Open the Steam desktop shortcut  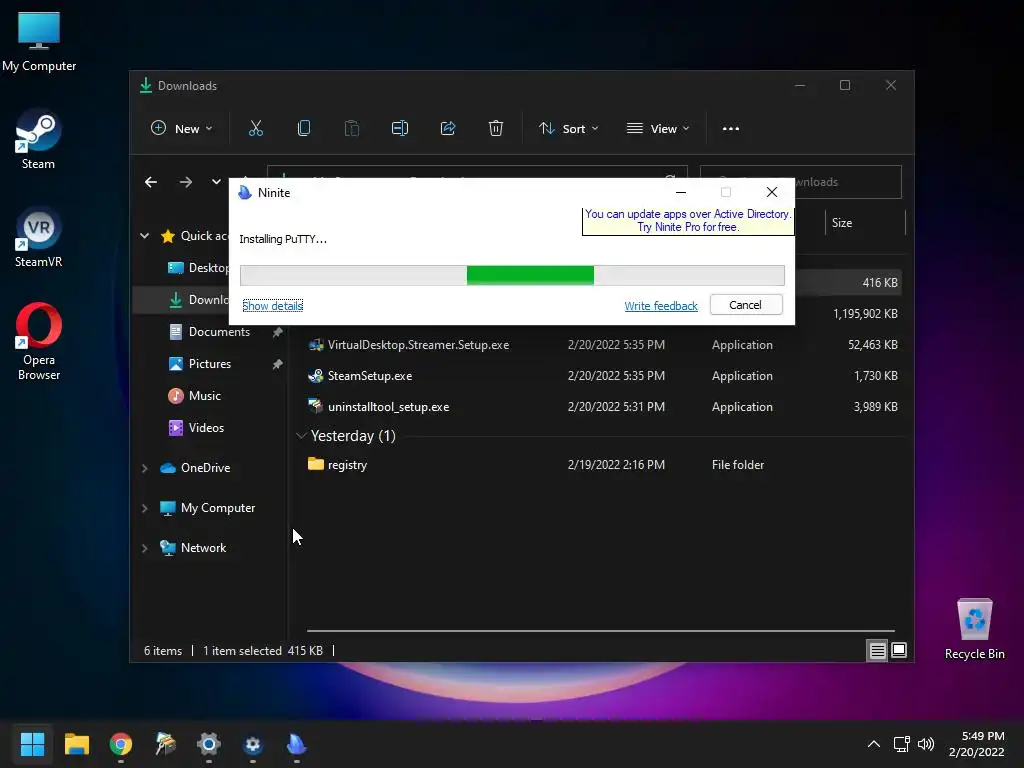[39, 140]
